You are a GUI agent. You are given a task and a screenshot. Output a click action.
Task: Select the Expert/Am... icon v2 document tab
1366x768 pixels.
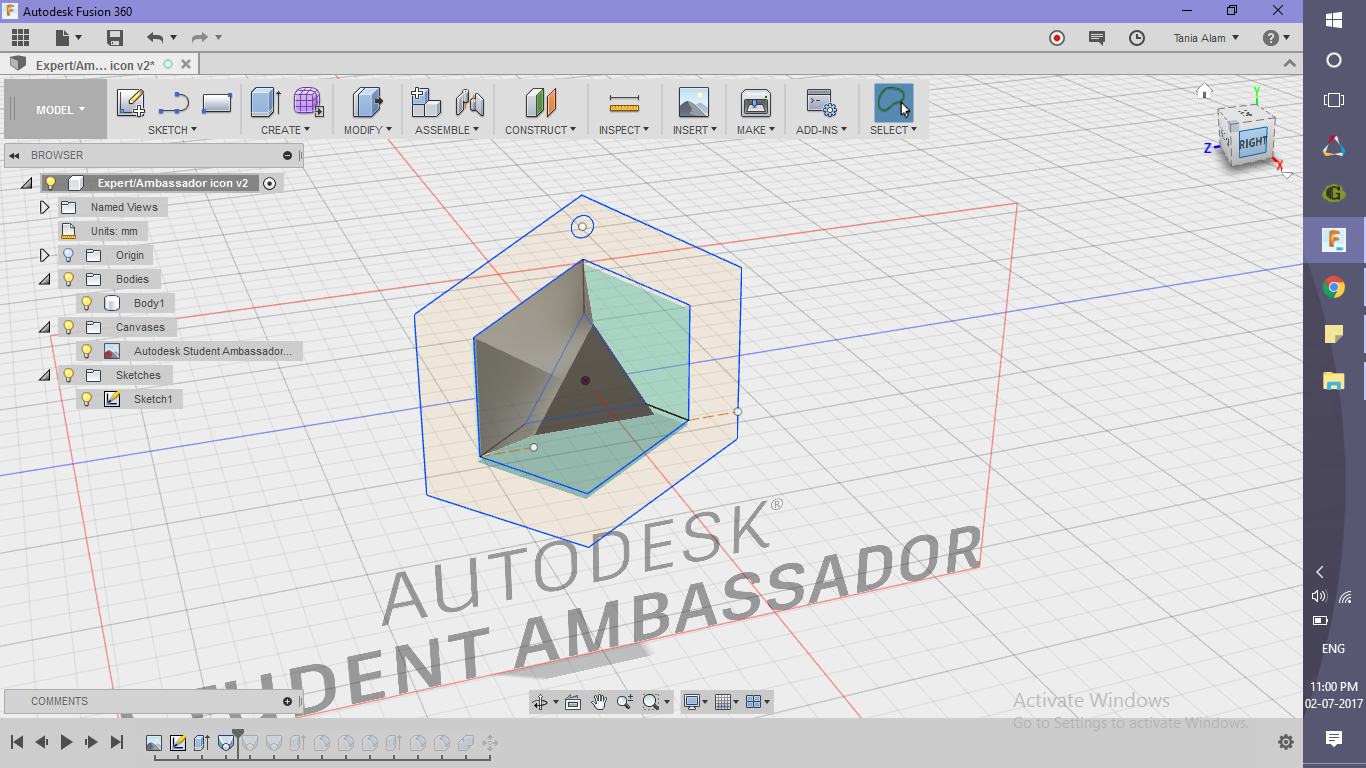pos(95,65)
